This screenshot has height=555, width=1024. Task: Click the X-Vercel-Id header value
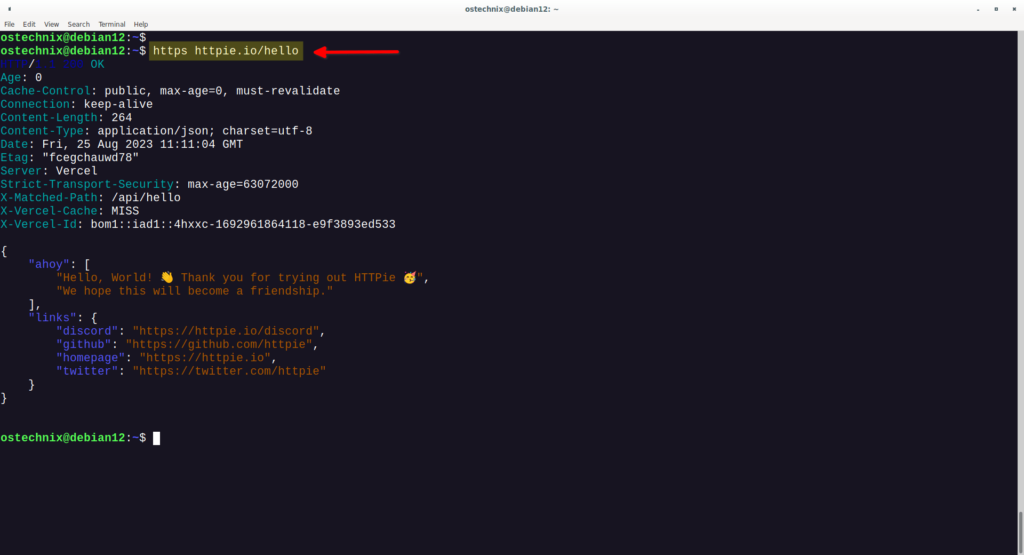point(243,224)
